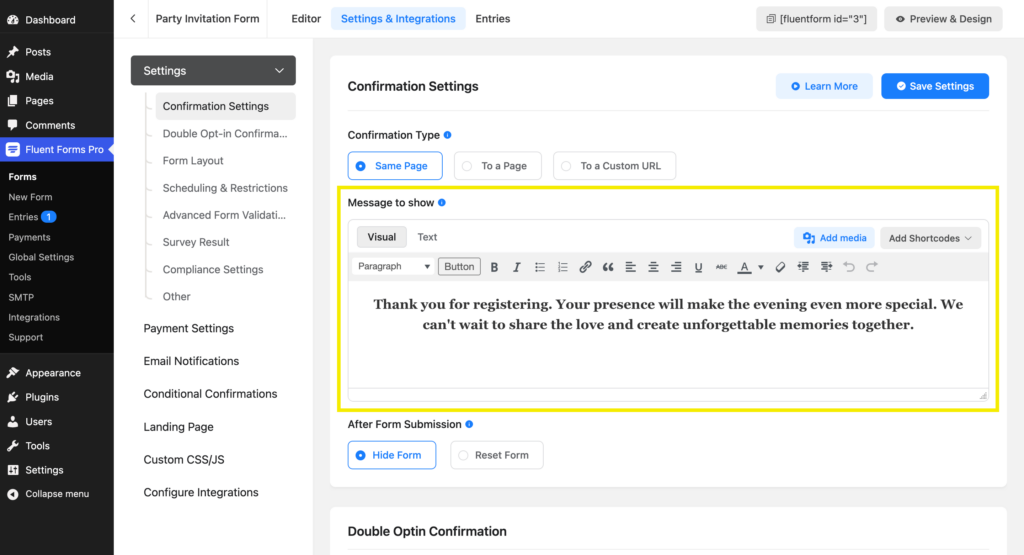The height and width of the screenshot is (555, 1024).
Task: Open Preview & Design
Action: 943,19
